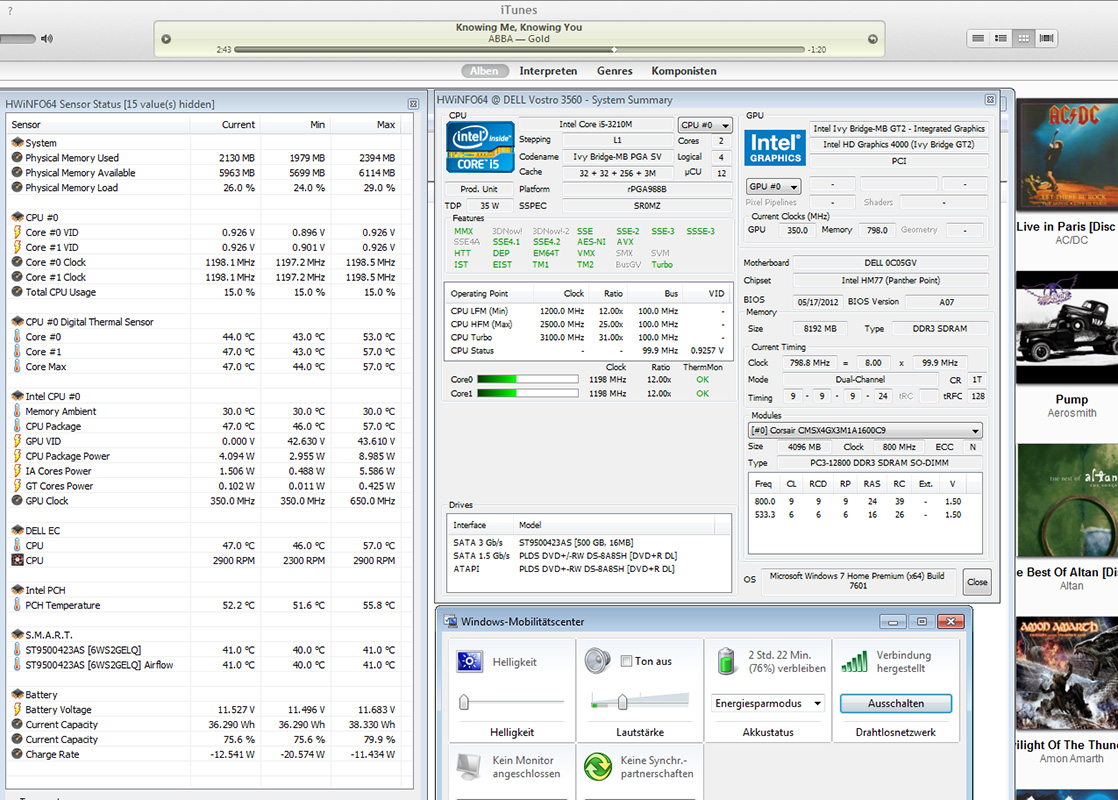The image size is (1118, 800).
Task: Click the remaining time -1:20 display
Action: (x=817, y=50)
